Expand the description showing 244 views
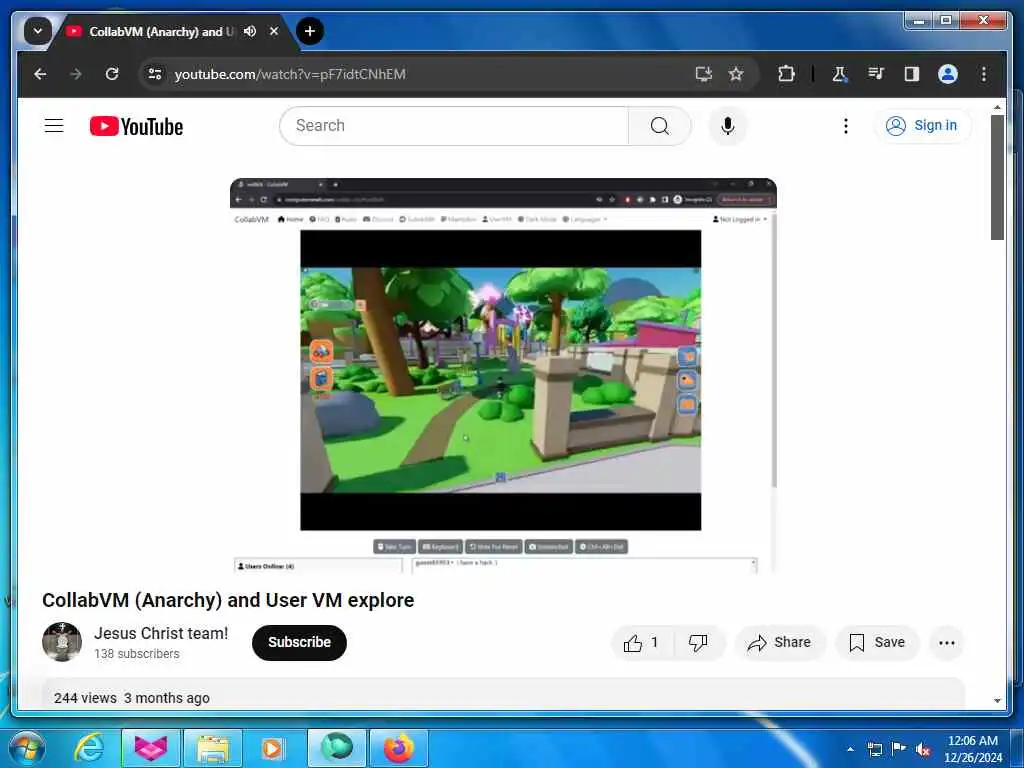Screen dimensions: 1024x768 pyautogui.click(x=503, y=694)
